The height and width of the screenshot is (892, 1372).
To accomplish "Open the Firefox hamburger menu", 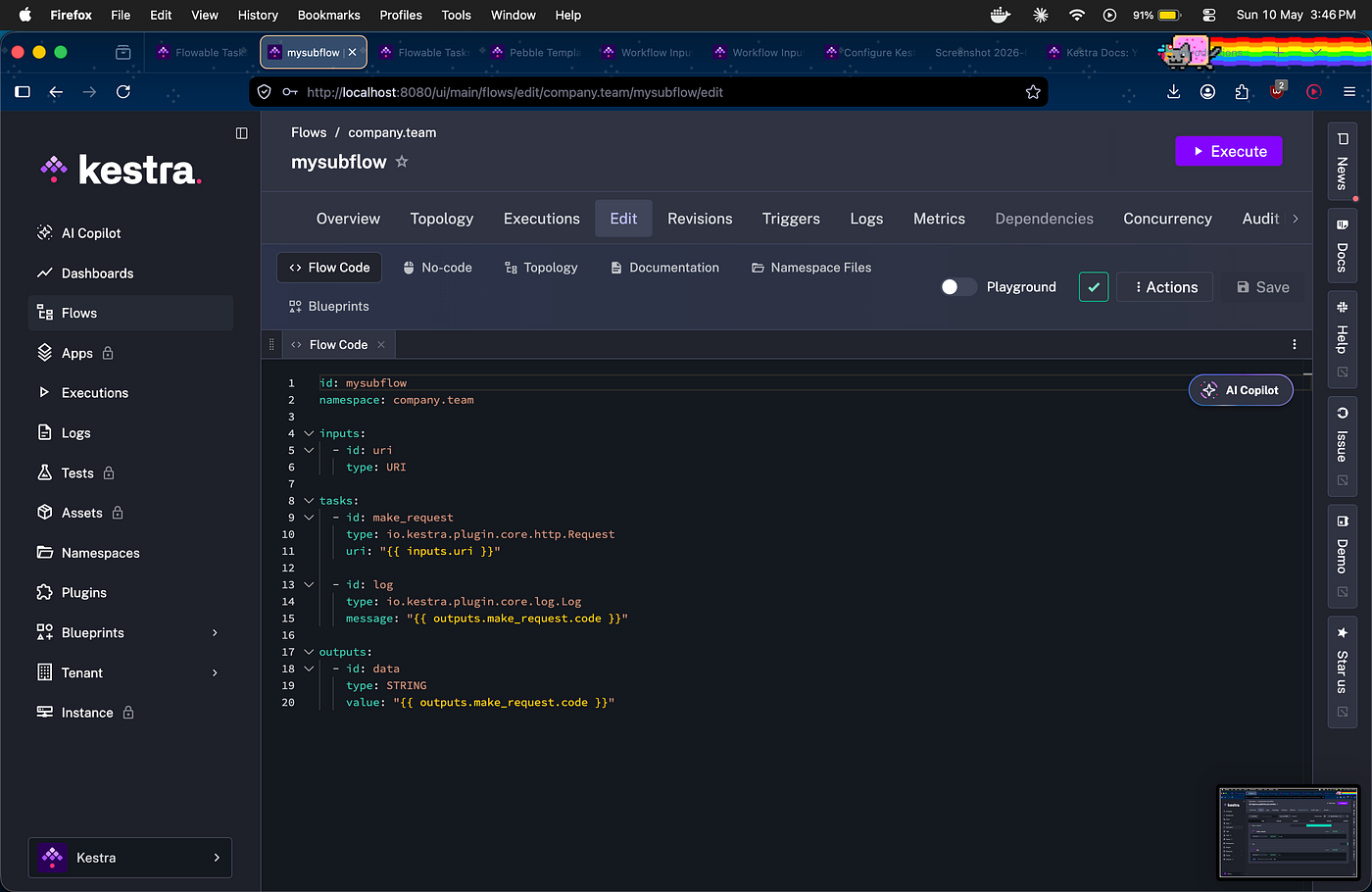I will click(x=1349, y=92).
